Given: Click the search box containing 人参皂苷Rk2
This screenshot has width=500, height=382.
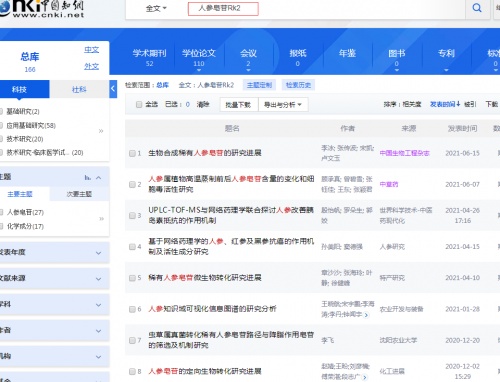Looking at the screenshot, I should [x=223, y=9].
